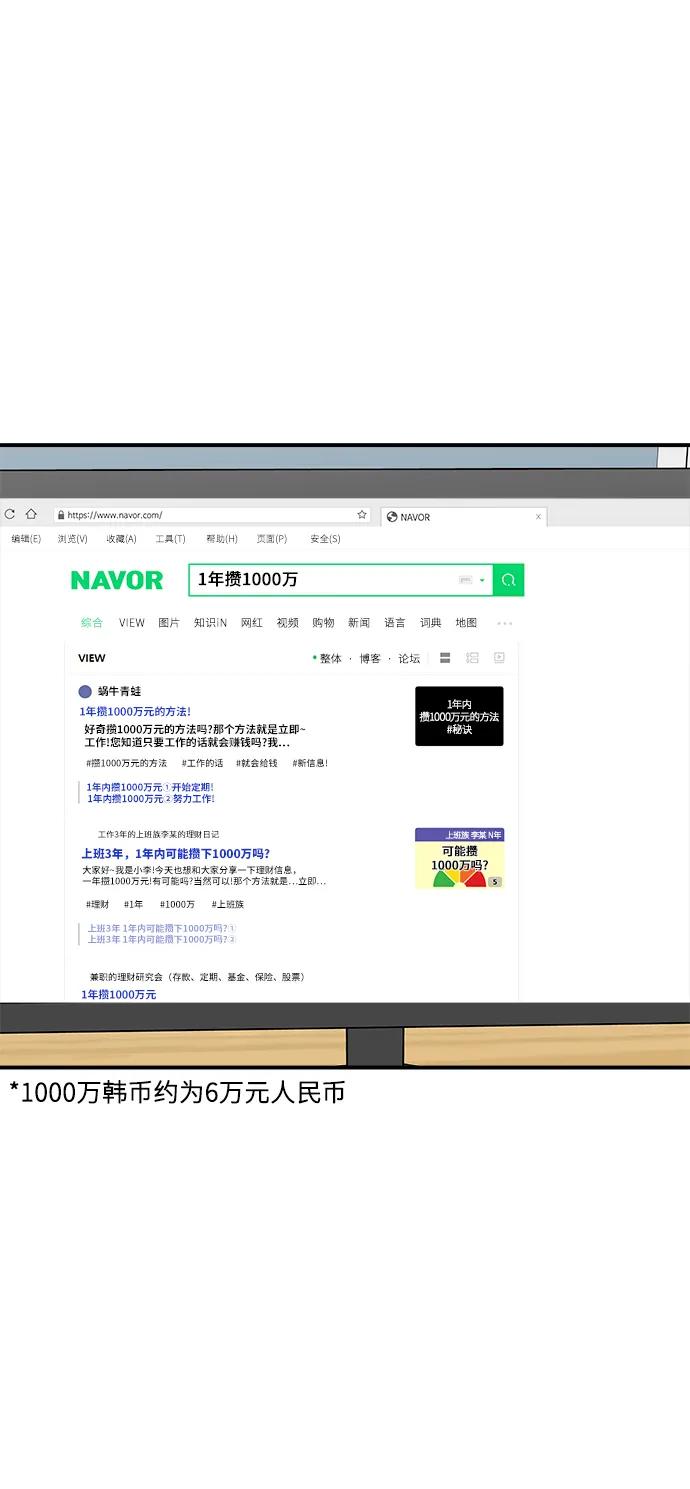Switch to the 图片 tab

(x=169, y=623)
